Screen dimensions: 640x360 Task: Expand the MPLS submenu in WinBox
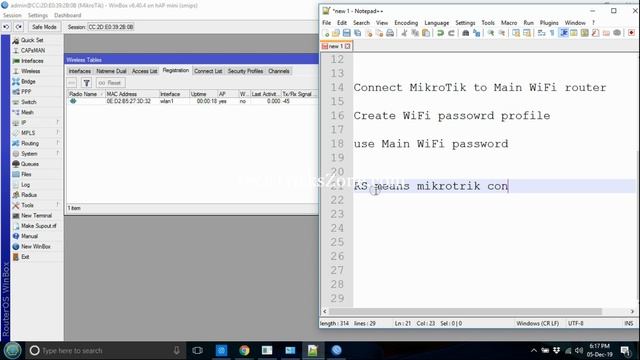(x=36, y=133)
